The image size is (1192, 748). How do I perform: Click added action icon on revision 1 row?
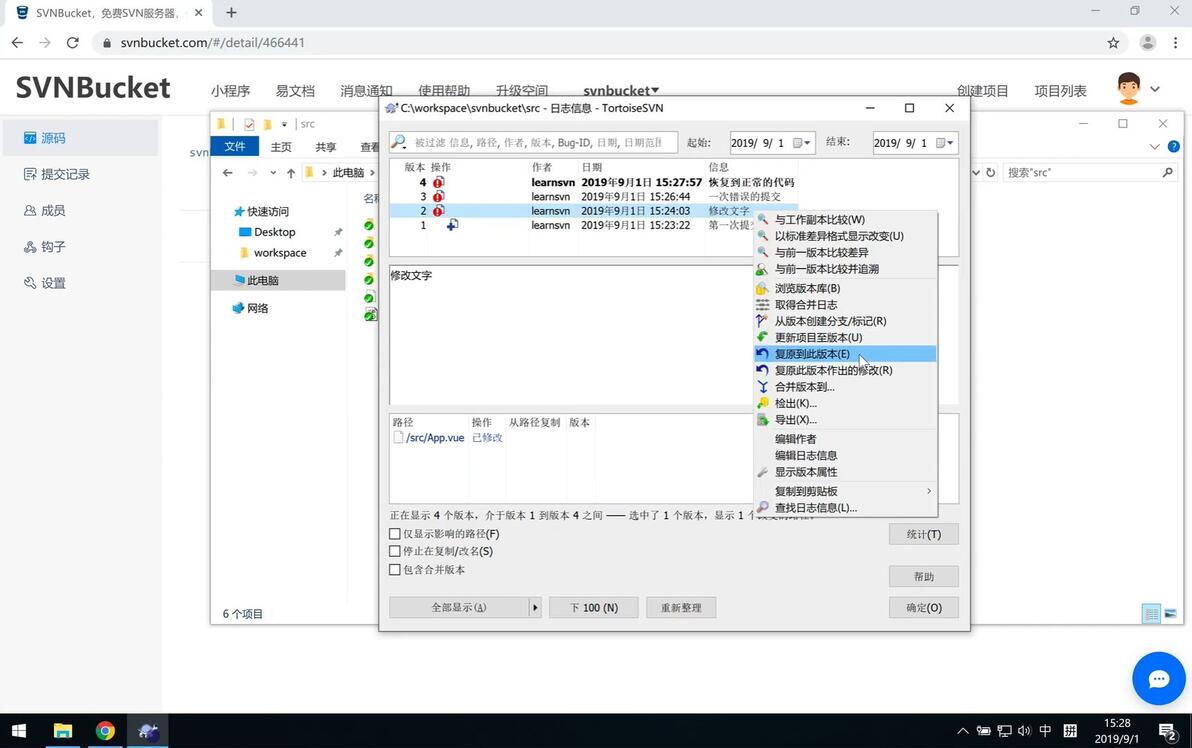pyautogui.click(x=452, y=225)
